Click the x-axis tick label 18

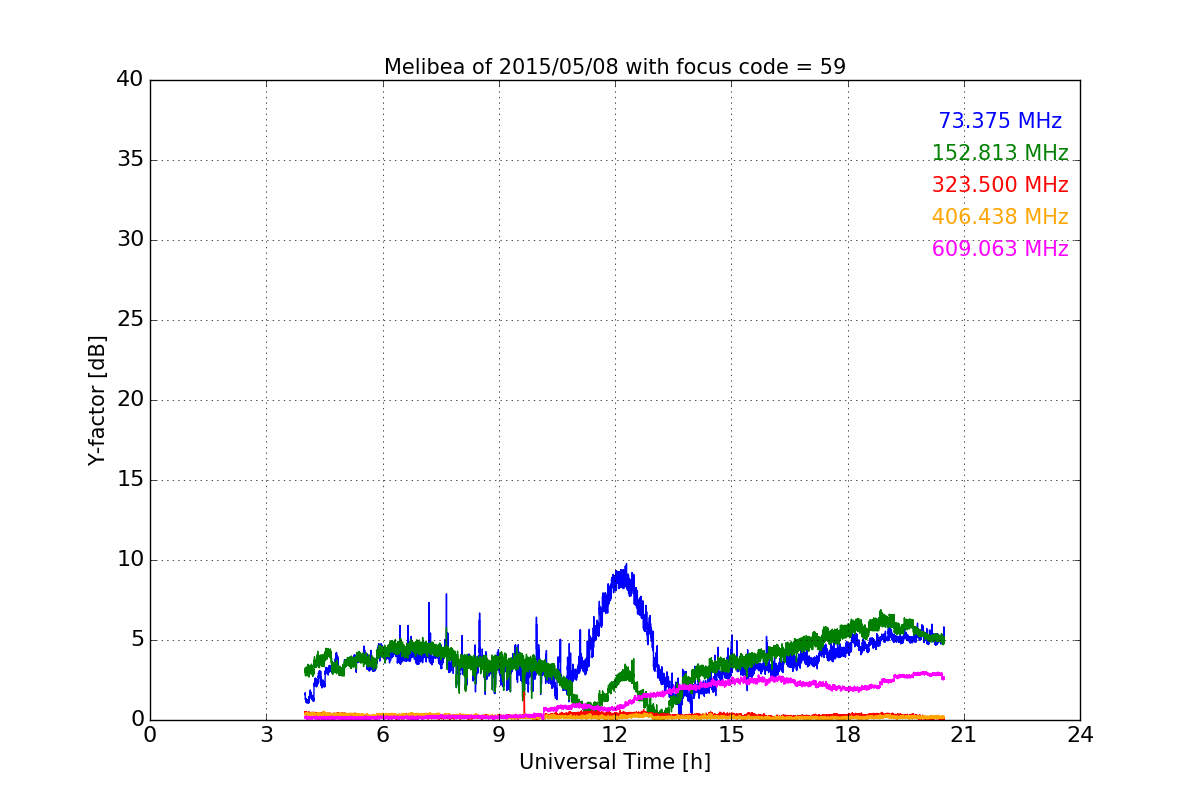848,735
